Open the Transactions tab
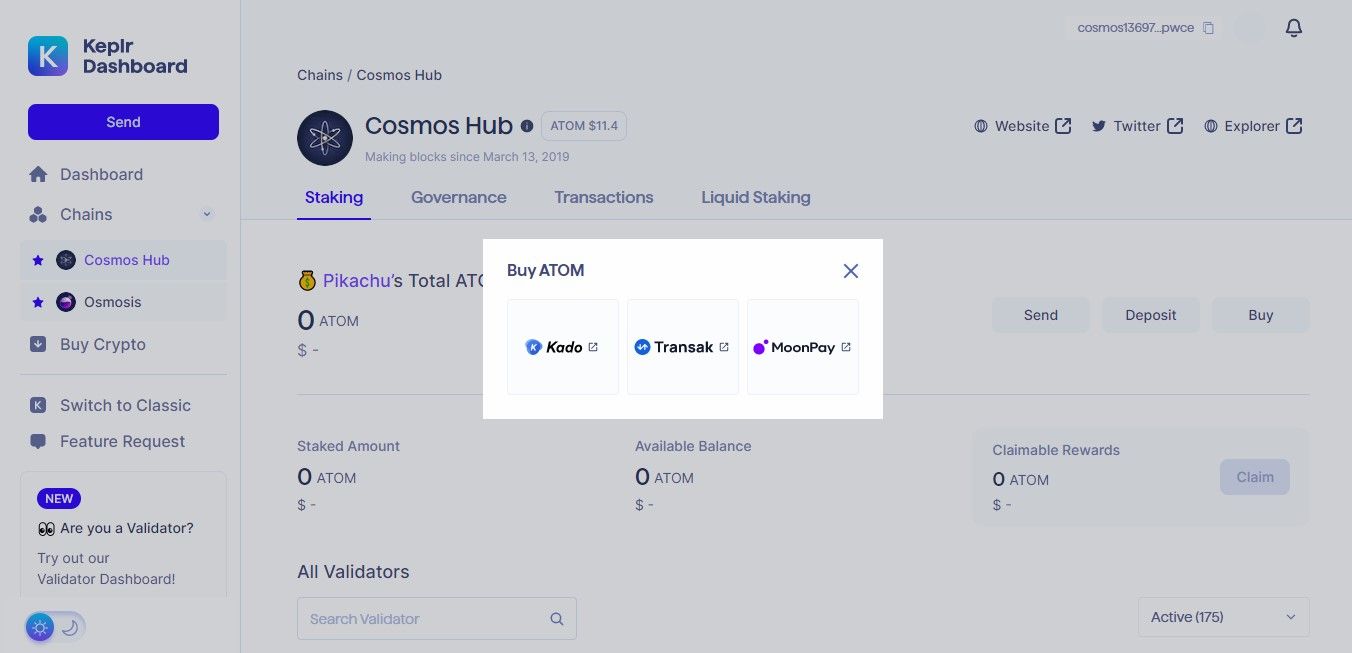Viewport: 1352px width, 653px height. [x=604, y=198]
